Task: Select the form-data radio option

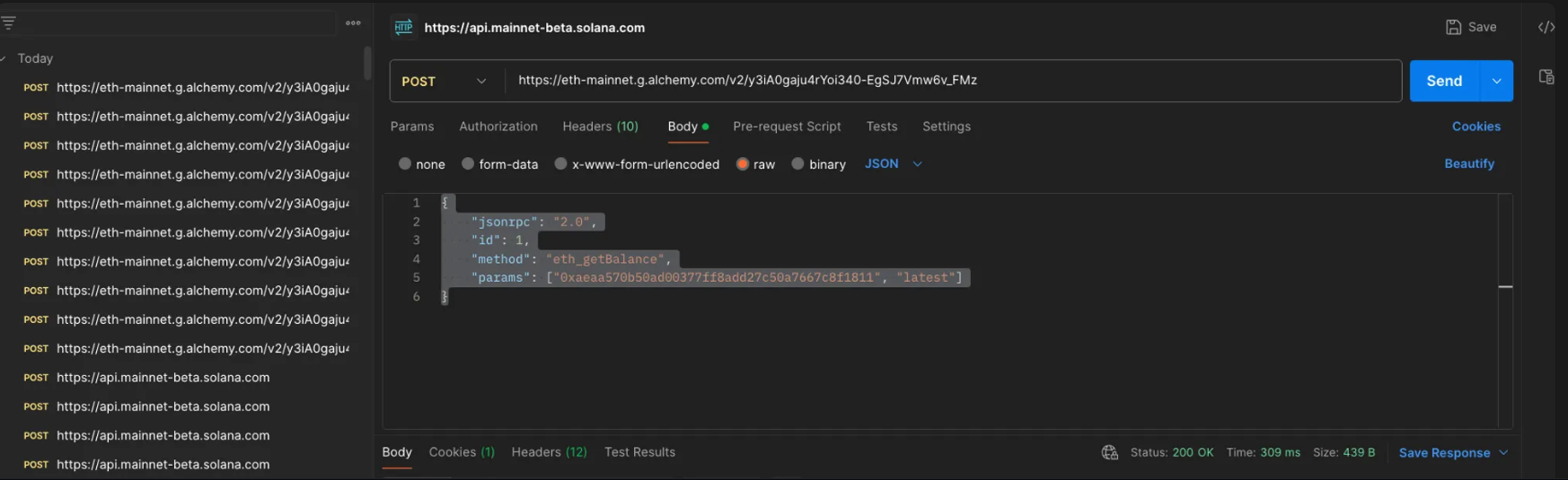Action: 468,164
